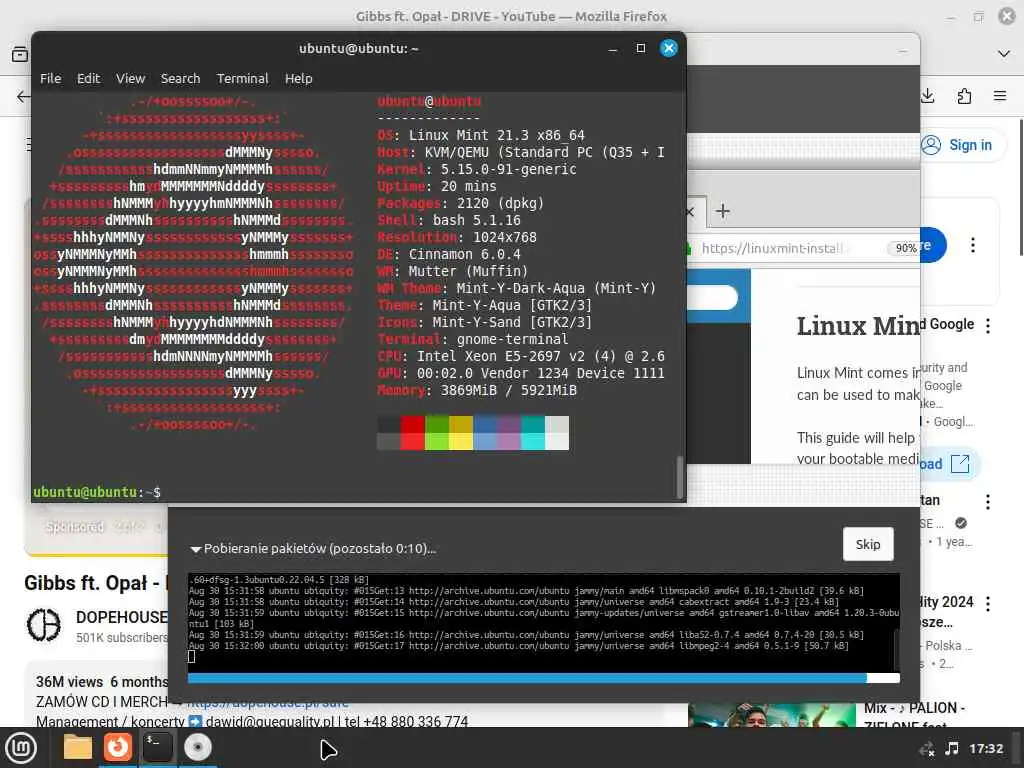Image resolution: width=1024 pixels, height=768 pixels.
Task: Open DOPEHOUSE channel avatar
Action: point(44,625)
